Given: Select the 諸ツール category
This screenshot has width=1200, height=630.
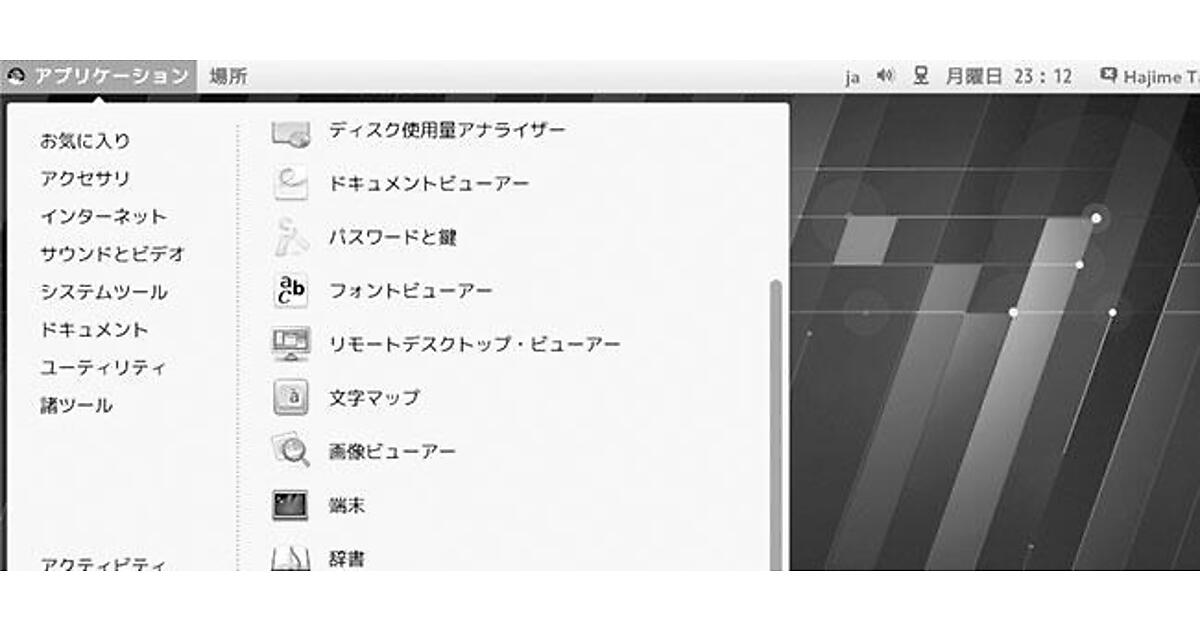Looking at the screenshot, I should (x=76, y=406).
